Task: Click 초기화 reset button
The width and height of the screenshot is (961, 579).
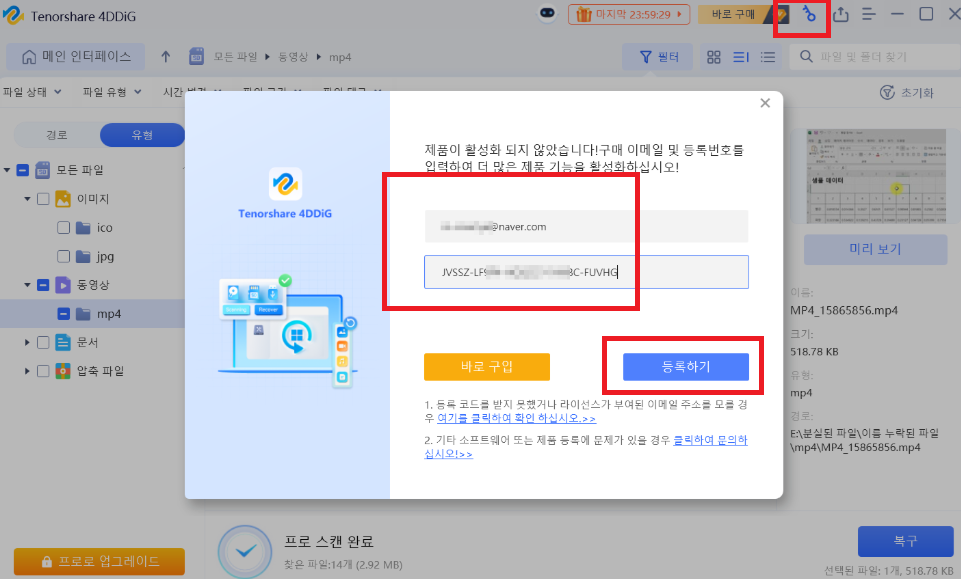Action: point(906,93)
